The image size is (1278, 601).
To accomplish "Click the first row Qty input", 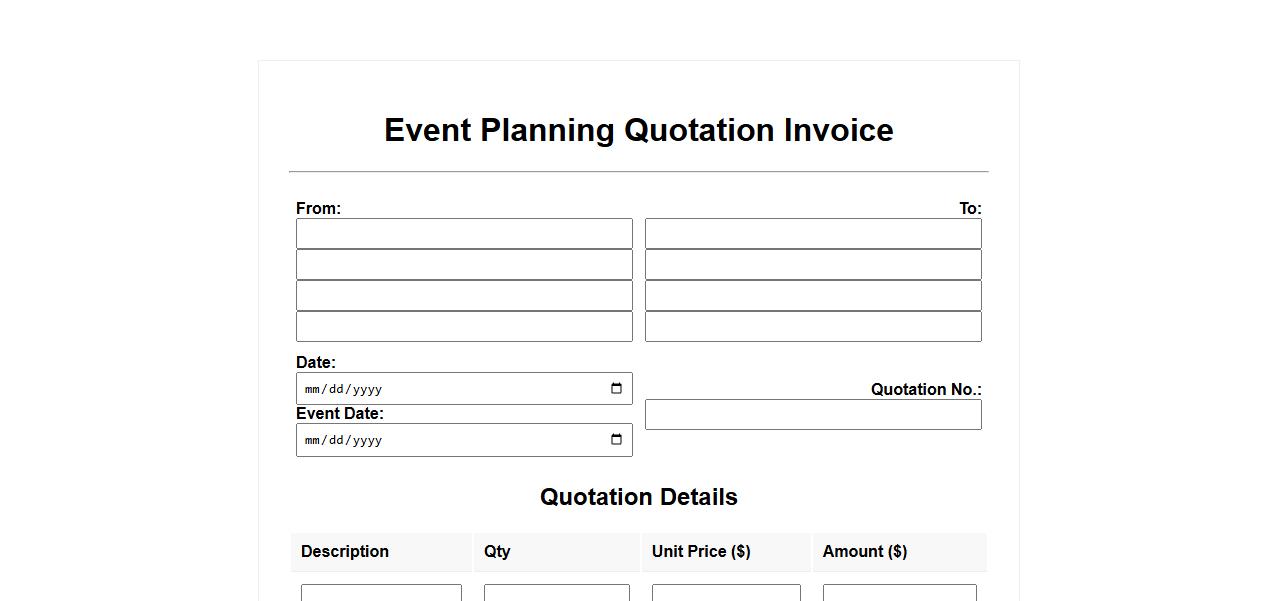I will pos(556,593).
